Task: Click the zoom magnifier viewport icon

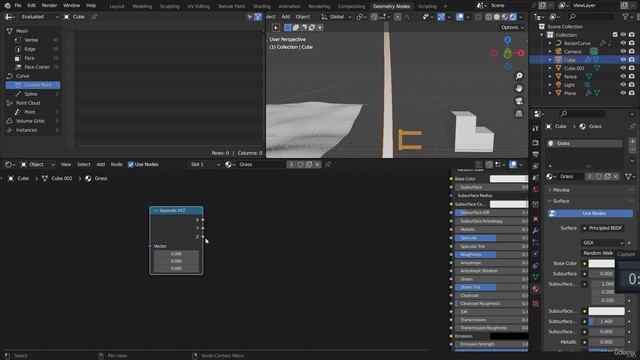Action: click(519, 76)
